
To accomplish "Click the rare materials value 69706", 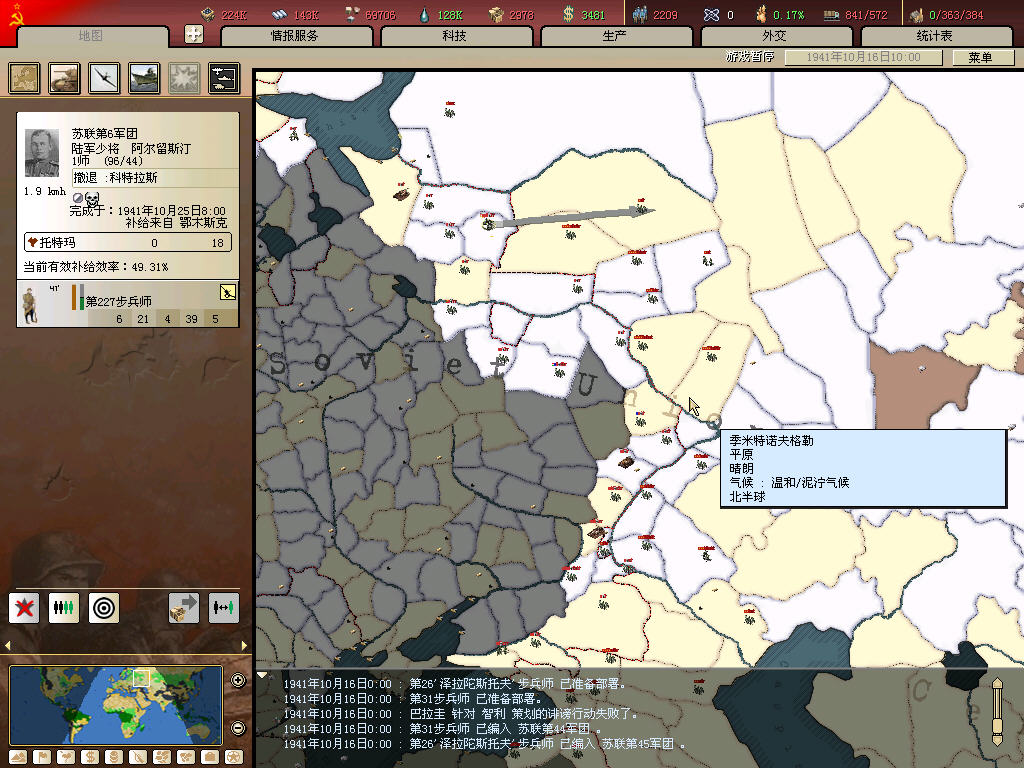I will pos(380,15).
